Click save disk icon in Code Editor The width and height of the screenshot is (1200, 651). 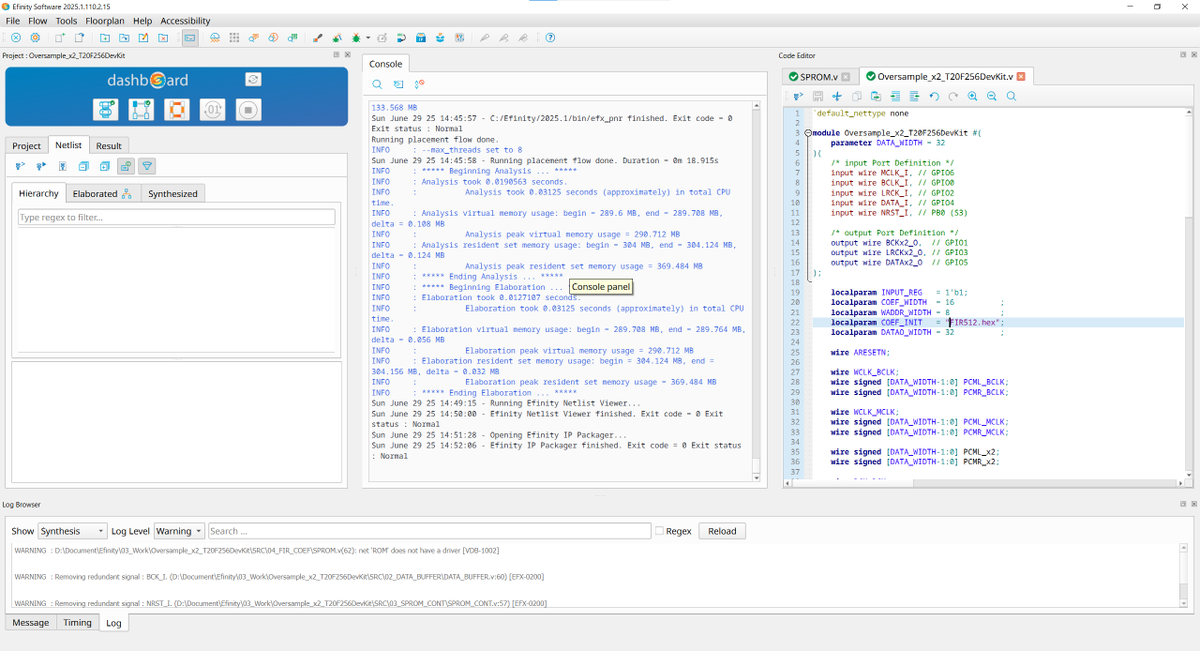[x=818, y=96]
